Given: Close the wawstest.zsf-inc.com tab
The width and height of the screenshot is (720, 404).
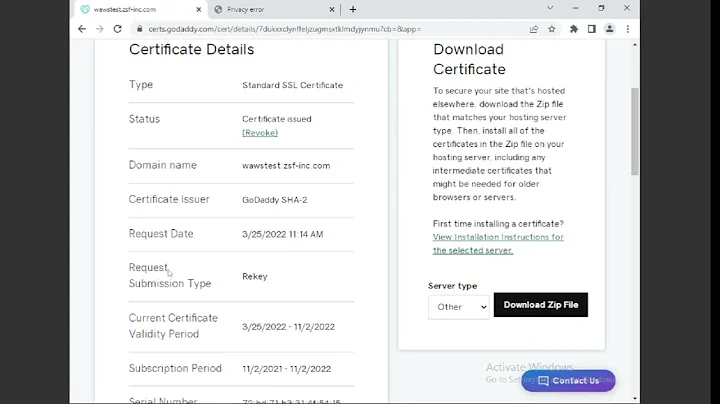Looking at the screenshot, I should [x=198, y=9].
